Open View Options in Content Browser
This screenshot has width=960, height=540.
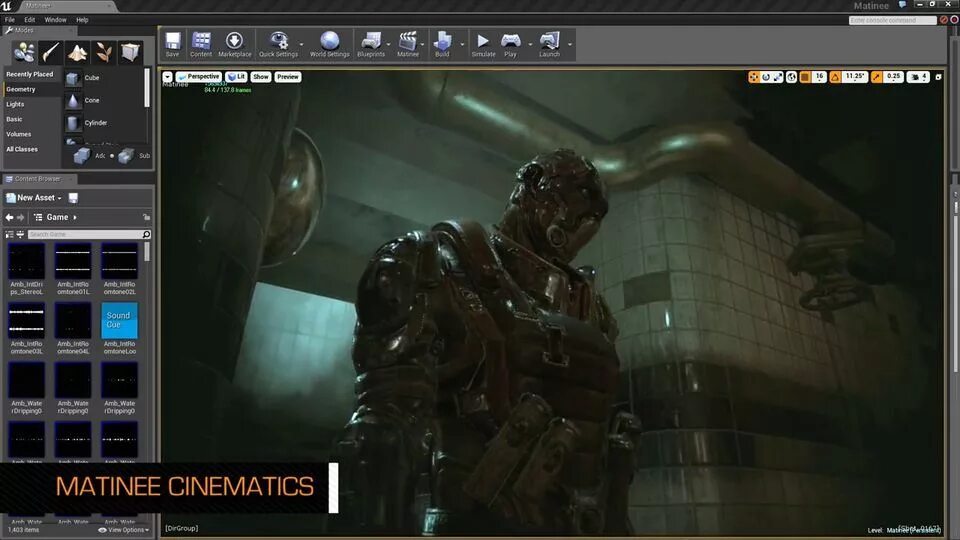pos(124,530)
